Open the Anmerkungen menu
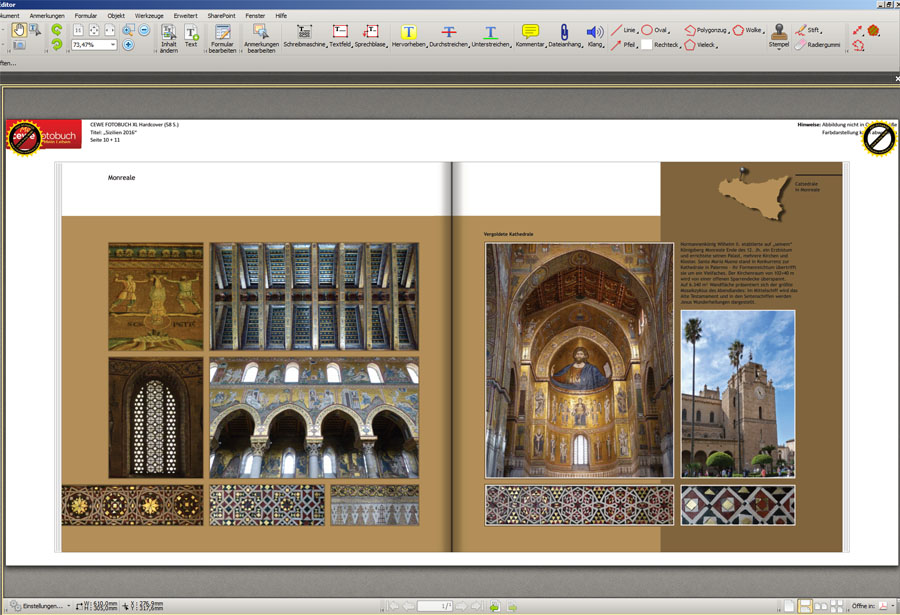This screenshot has height=615, width=900. pyautogui.click(x=47, y=16)
